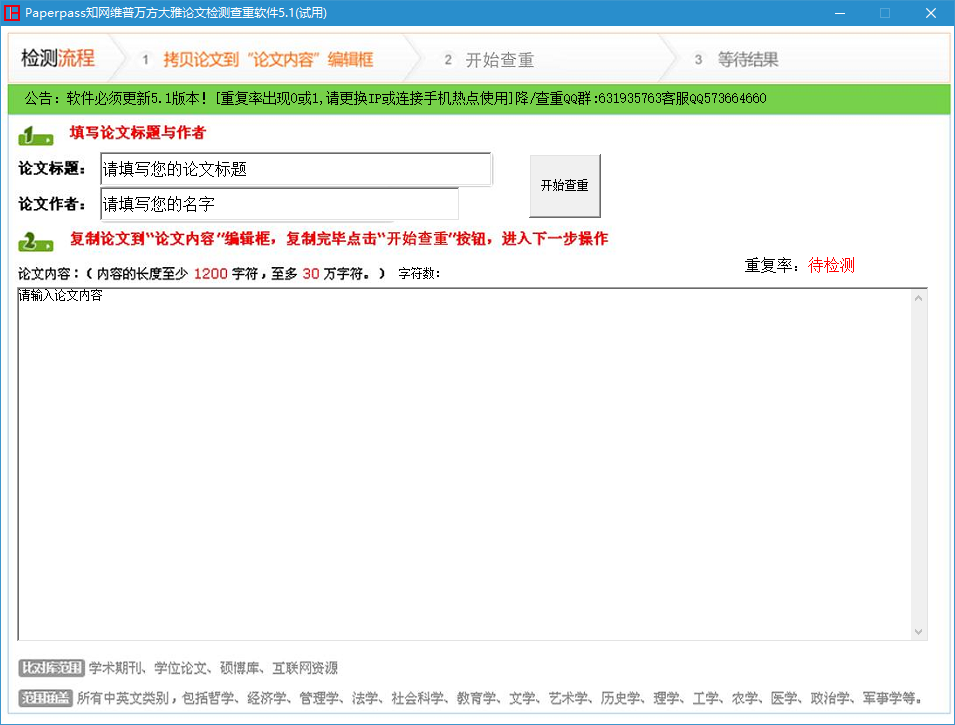Click the 比对库范围 gray badge
Viewport: 955px width, 725px height.
pos(51,668)
